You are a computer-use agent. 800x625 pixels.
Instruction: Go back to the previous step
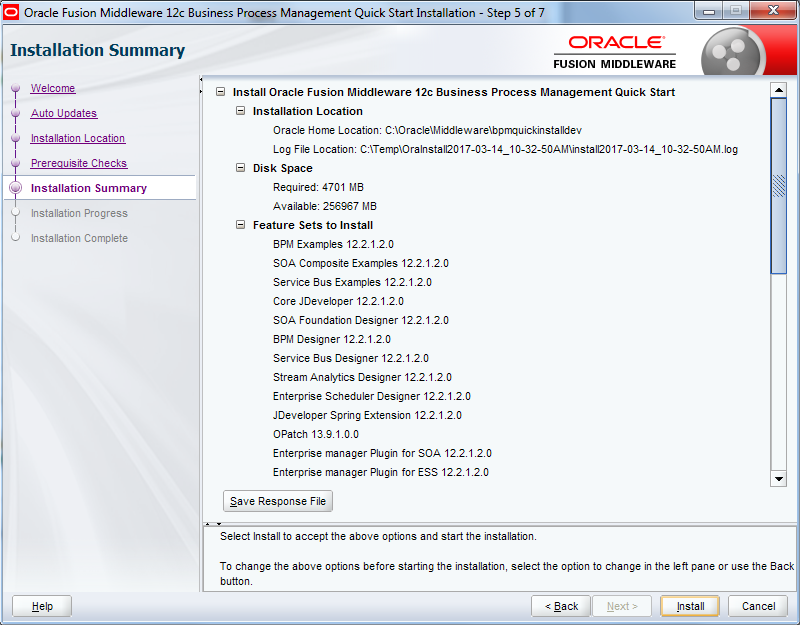[561, 606]
